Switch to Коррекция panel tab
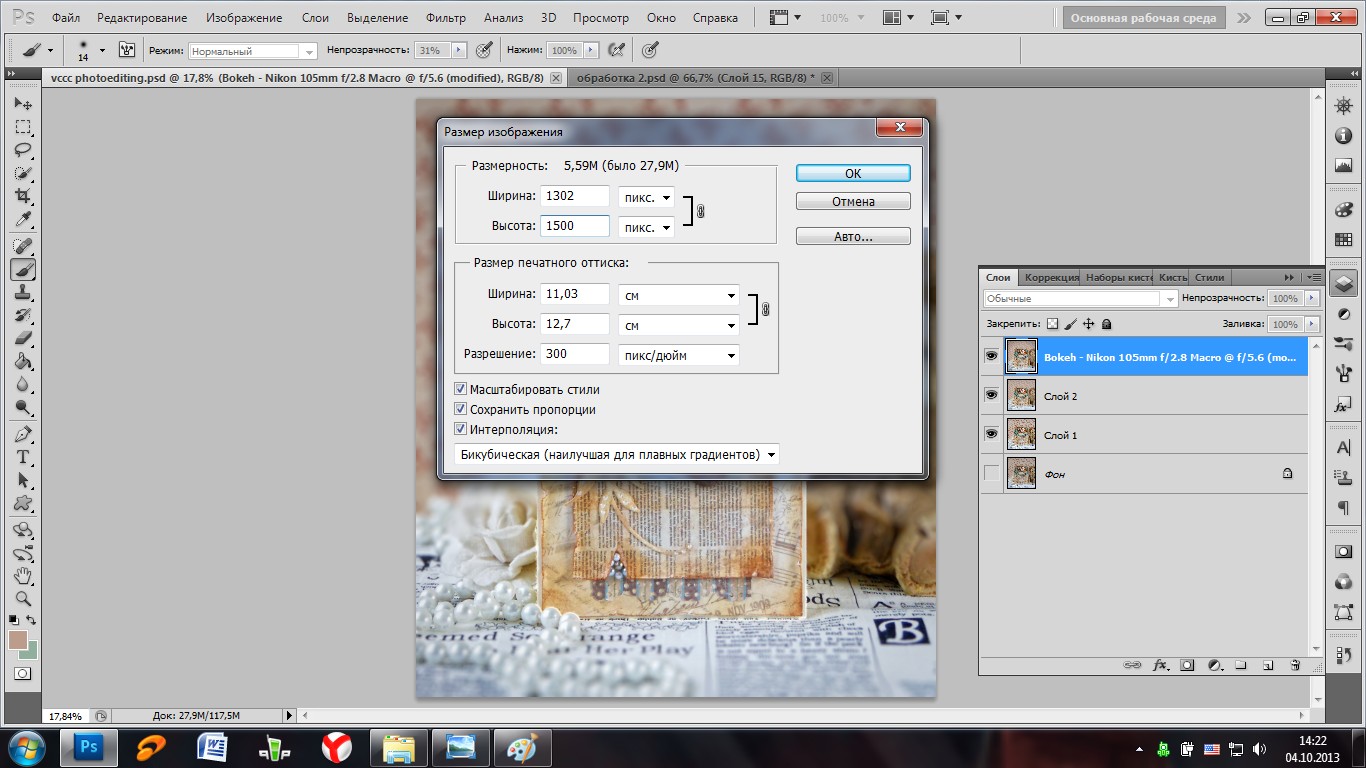The height and width of the screenshot is (768, 1366). (x=1051, y=277)
